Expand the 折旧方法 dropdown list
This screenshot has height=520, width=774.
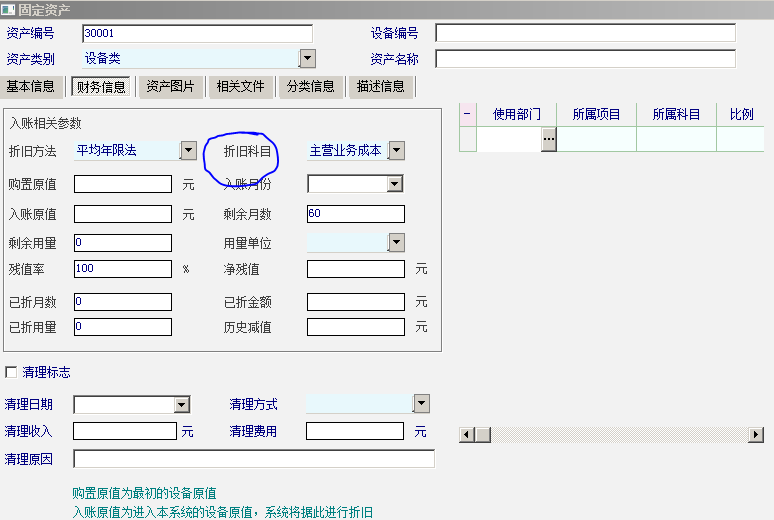(x=188, y=151)
